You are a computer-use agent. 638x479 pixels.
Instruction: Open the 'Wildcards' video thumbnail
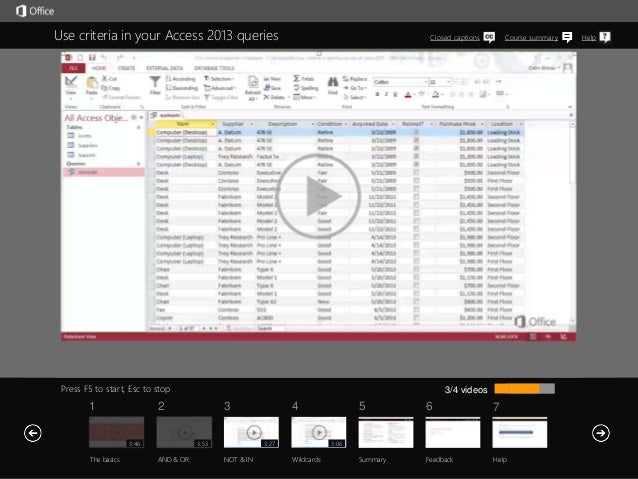tap(318, 432)
